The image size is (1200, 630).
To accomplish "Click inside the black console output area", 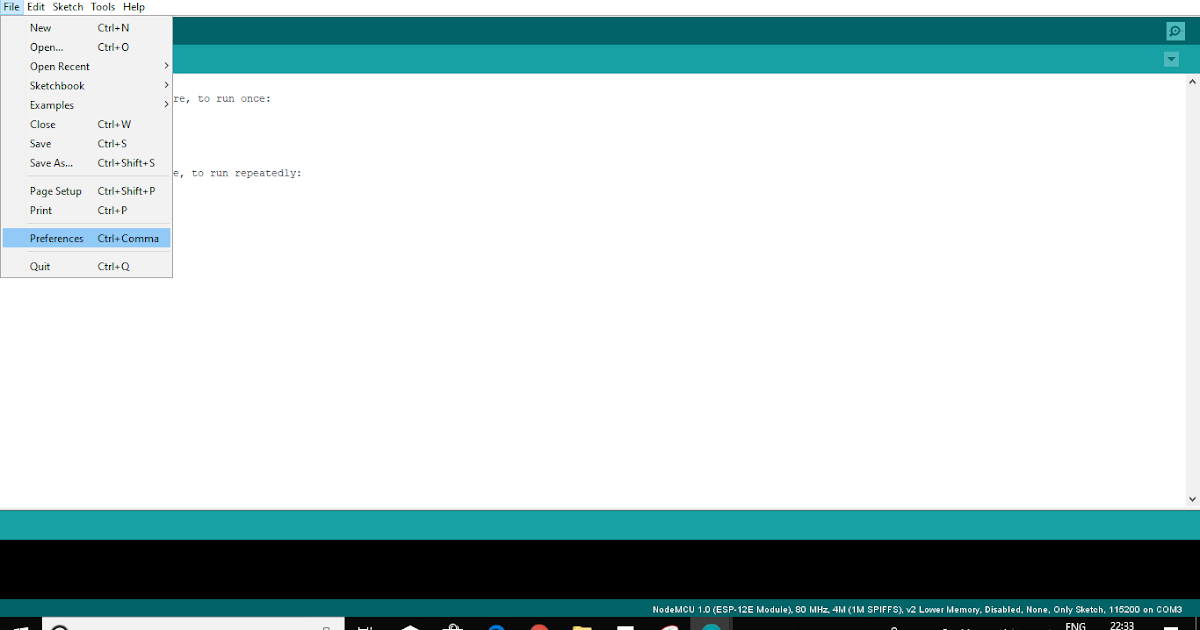I will 600,569.
